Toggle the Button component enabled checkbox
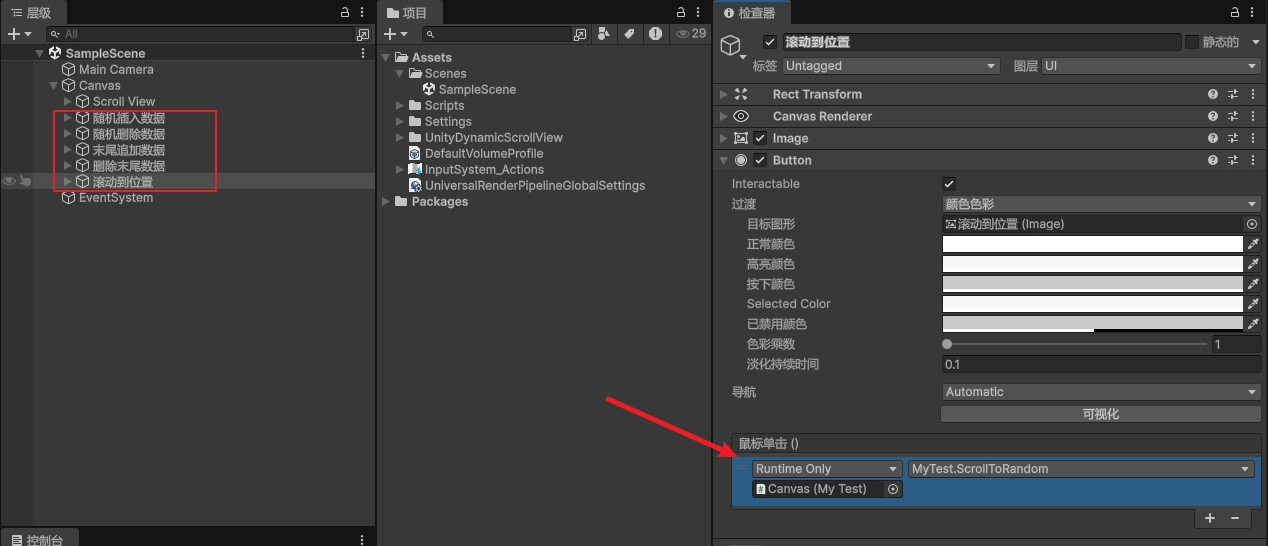The image size is (1268, 546). click(x=760, y=160)
